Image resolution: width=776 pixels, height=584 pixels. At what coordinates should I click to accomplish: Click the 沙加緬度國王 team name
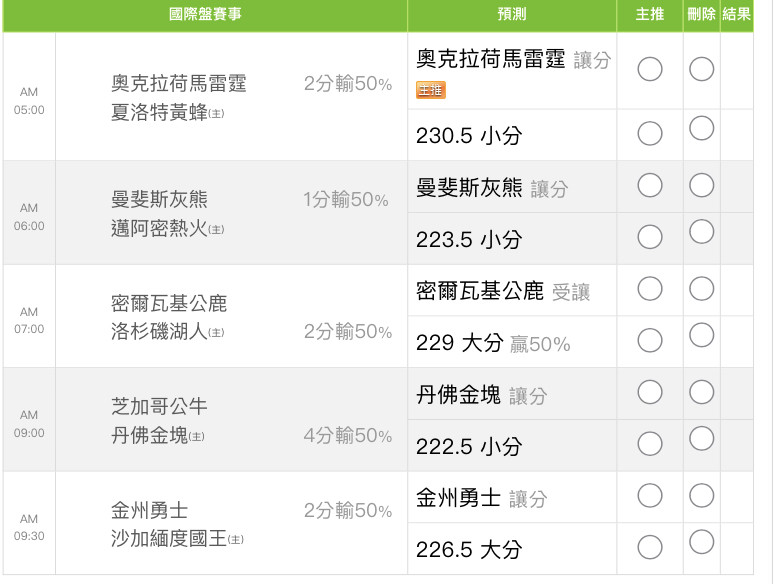click(x=169, y=538)
